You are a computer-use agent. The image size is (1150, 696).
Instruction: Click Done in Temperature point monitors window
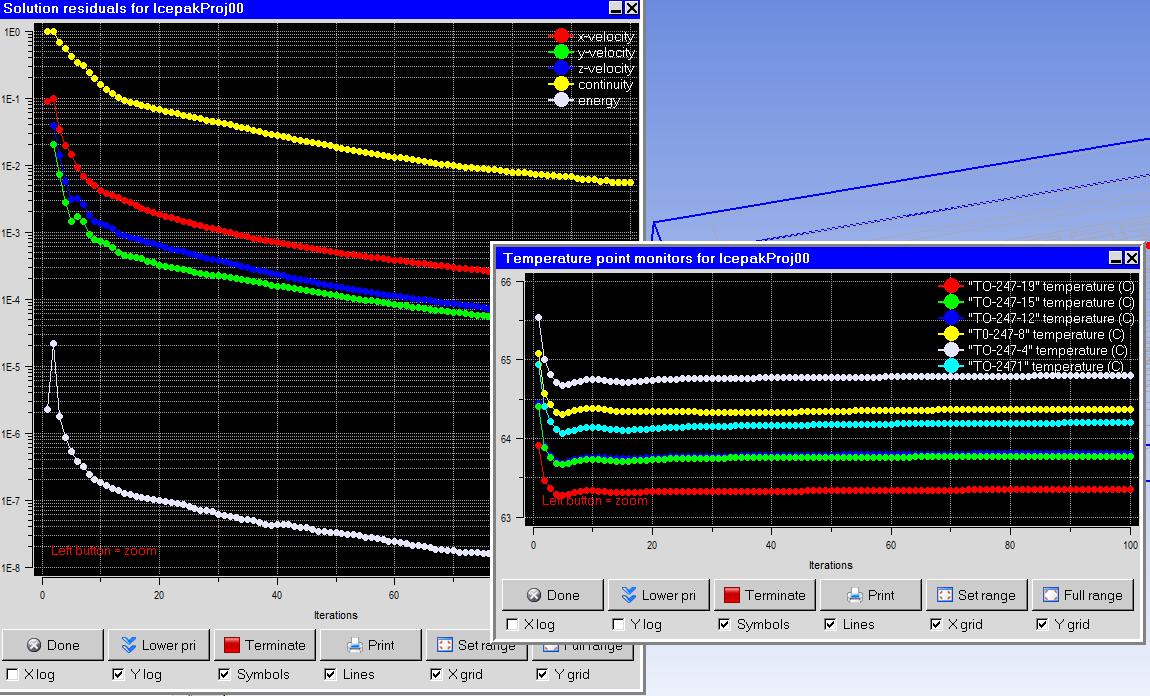click(553, 595)
